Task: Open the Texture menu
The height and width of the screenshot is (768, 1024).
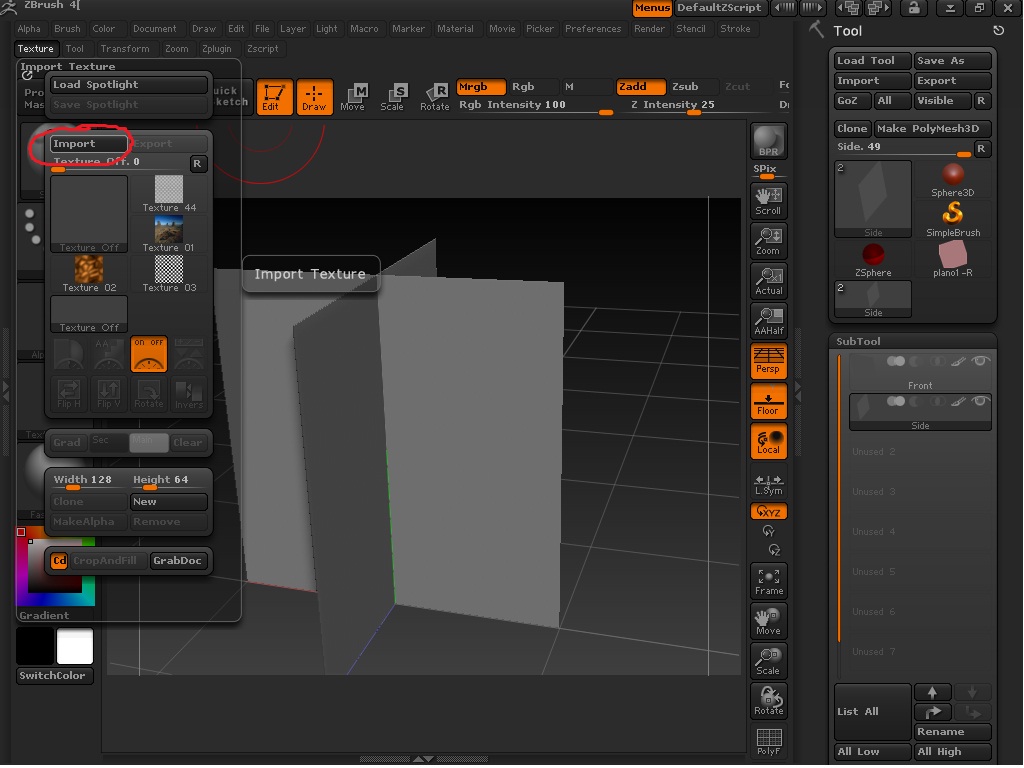Action: [36, 49]
